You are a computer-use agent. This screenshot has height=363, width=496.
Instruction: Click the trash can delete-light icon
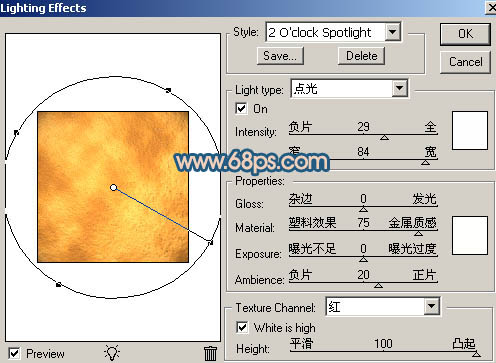coord(210,354)
